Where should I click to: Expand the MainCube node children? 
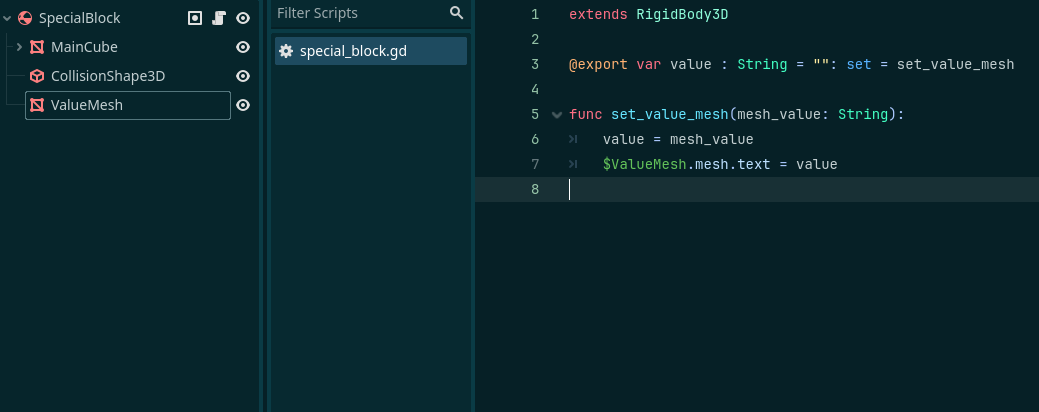pos(19,47)
